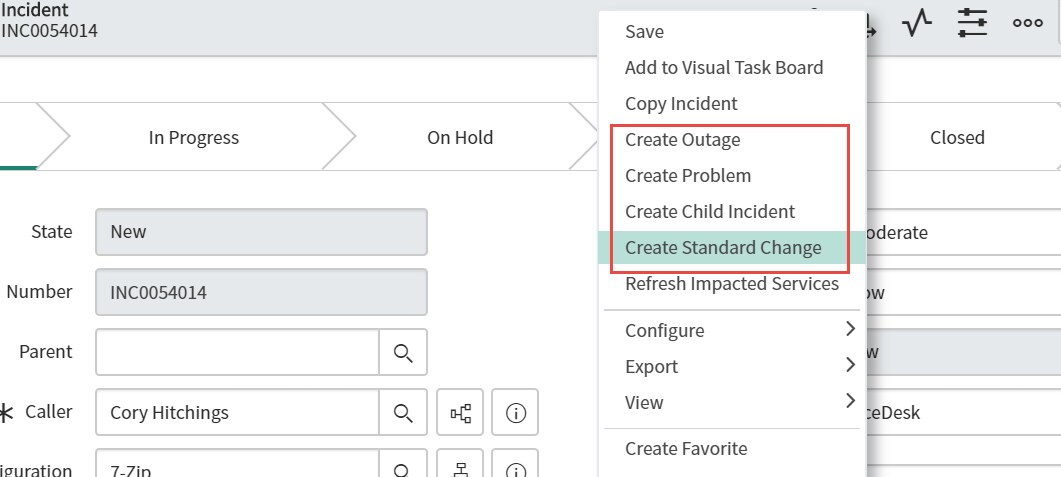
Task: Open the activity stream pulse icon
Action: 917,23
